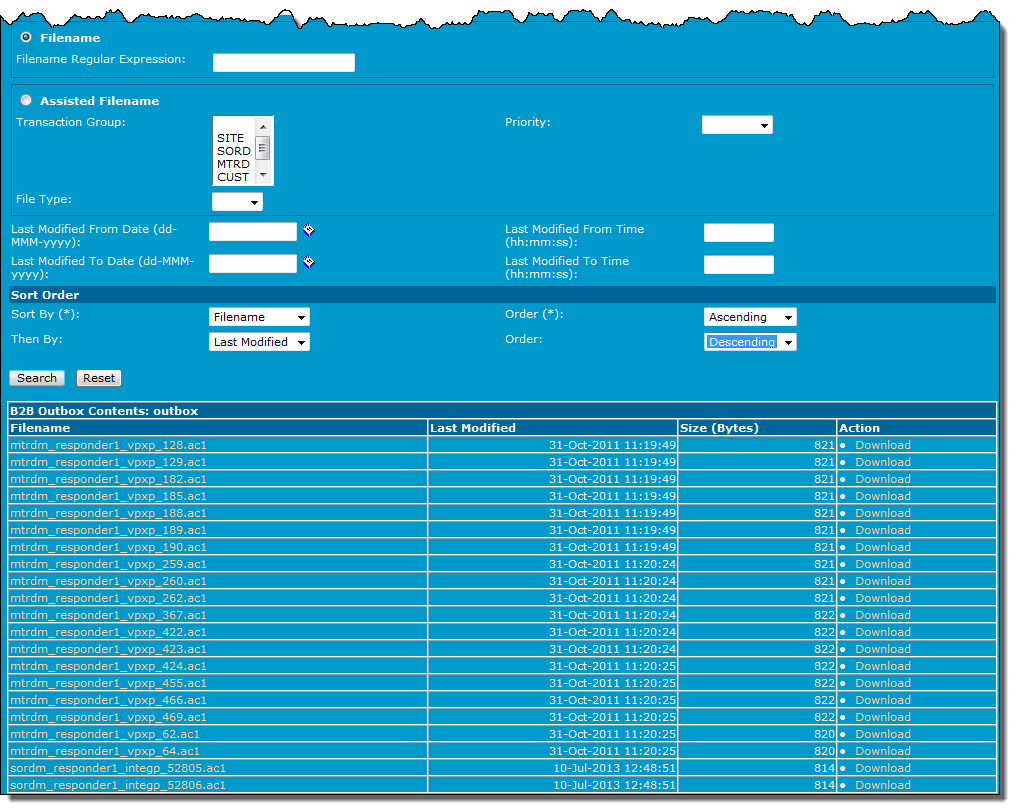Open calendar picker for Last Modified From Date
Viewport: 1016px width, 811px height.
(309, 231)
